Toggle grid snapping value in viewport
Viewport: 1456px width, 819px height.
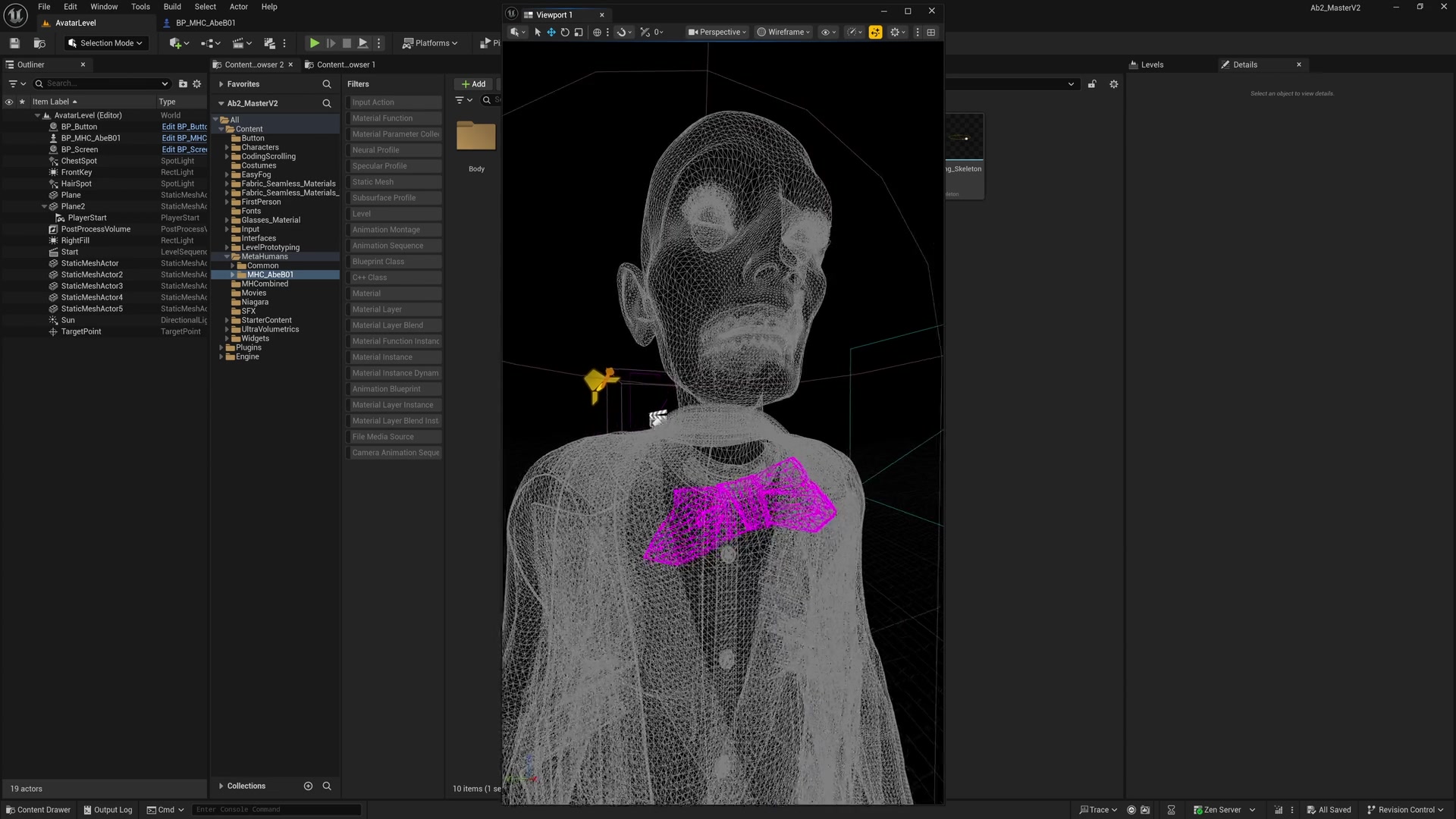point(651,33)
